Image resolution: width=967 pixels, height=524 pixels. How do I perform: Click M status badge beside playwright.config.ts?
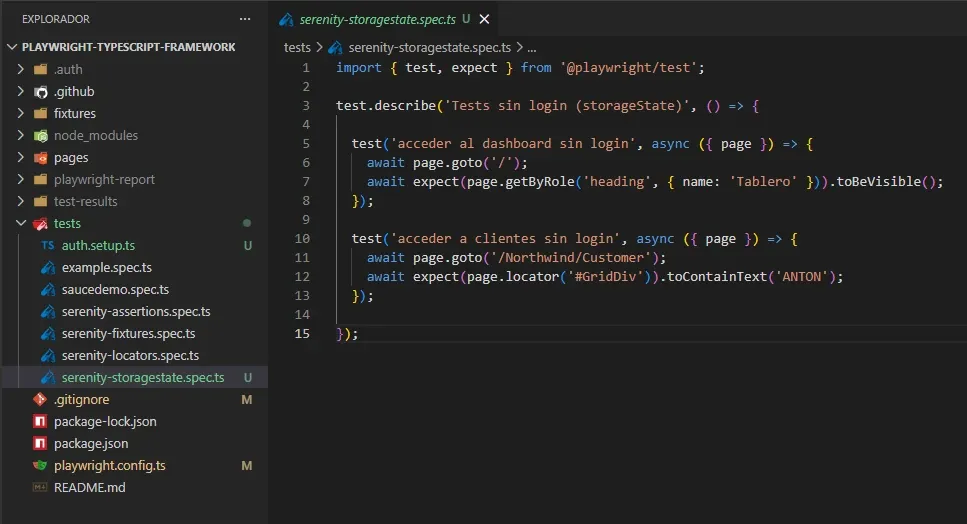247,465
